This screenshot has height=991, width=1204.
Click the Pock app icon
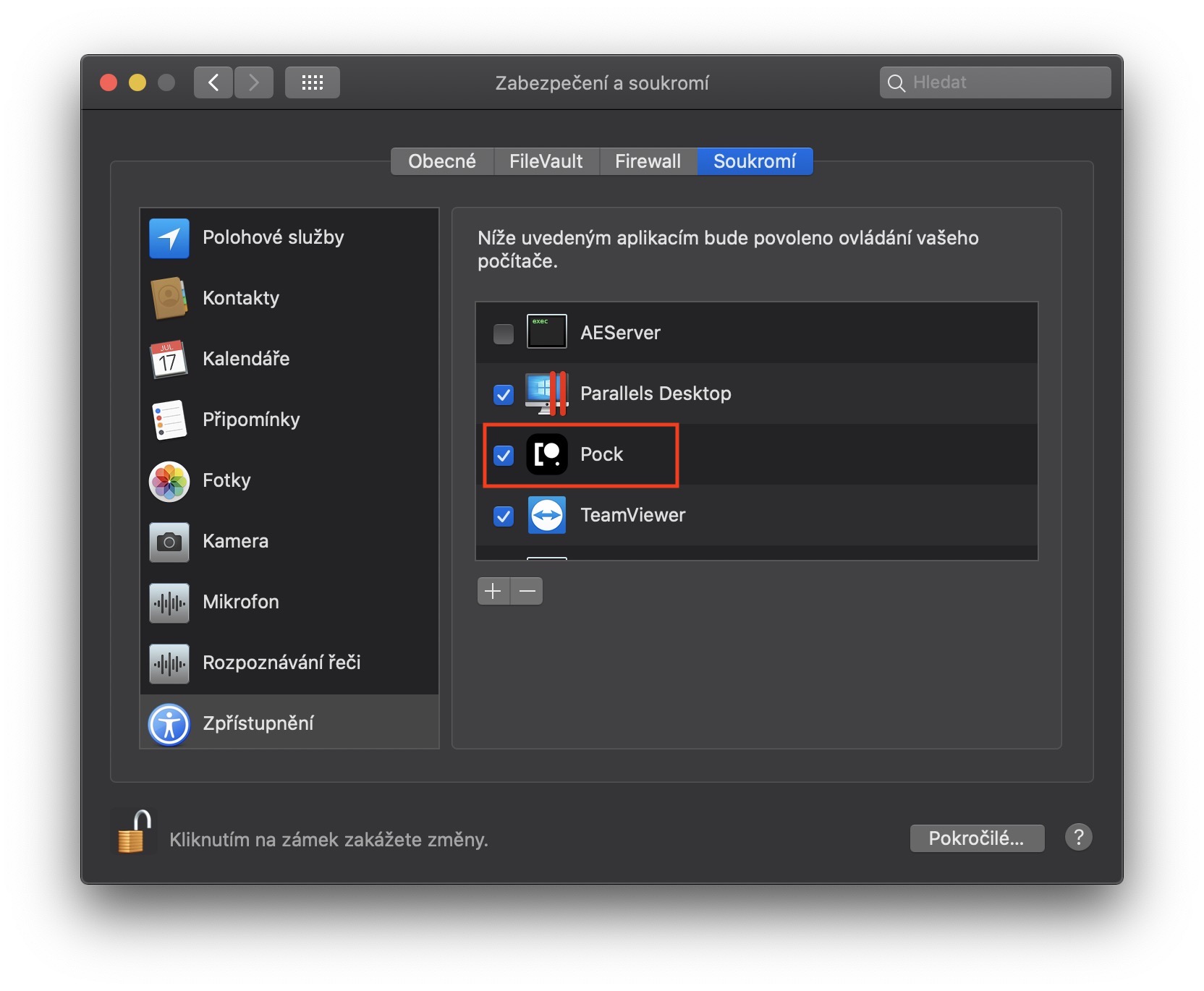(547, 454)
